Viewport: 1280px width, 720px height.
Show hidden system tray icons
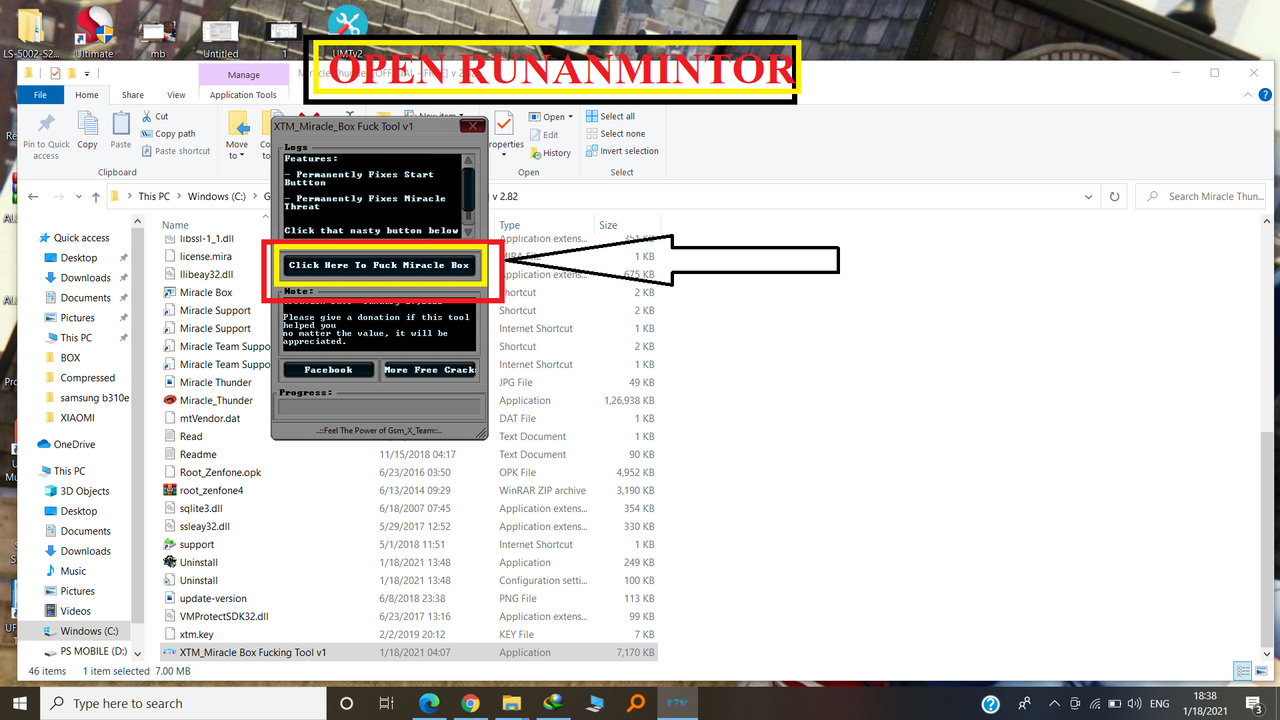1054,703
